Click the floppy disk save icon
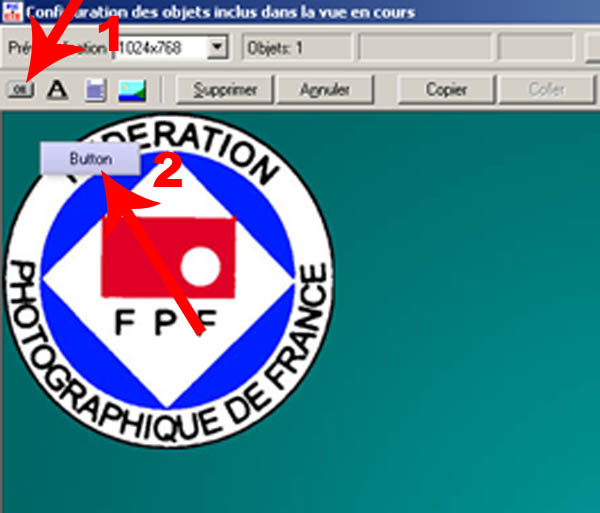Image resolution: width=600 pixels, height=513 pixels. click(x=95, y=90)
